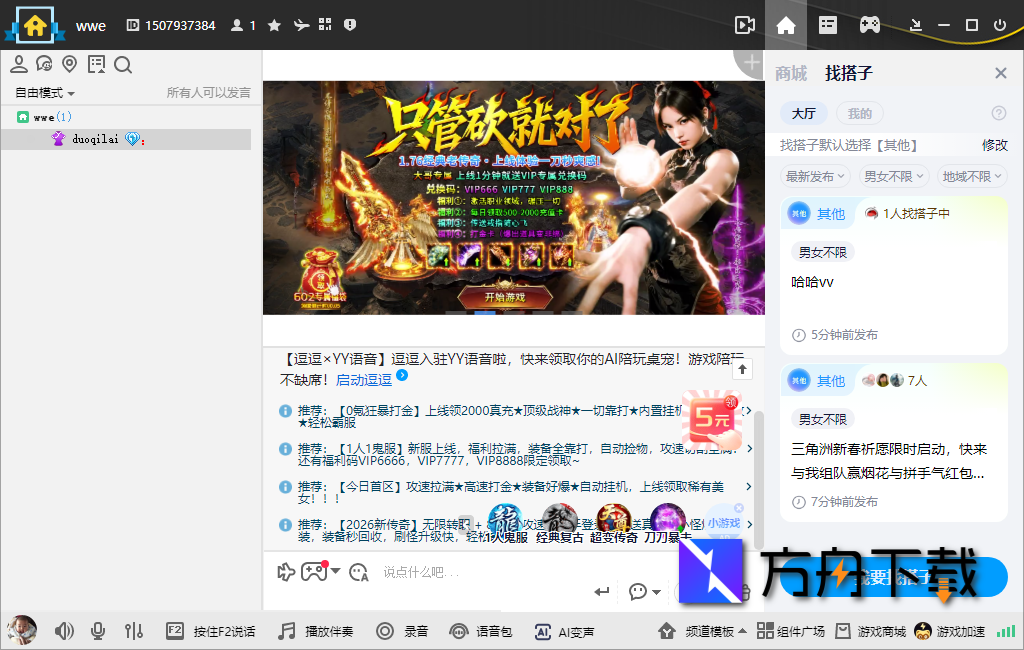This screenshot has width=1024, height=650.
Task: Toggle the favorite star for channel wwe
Action: [x=274, y=25]
